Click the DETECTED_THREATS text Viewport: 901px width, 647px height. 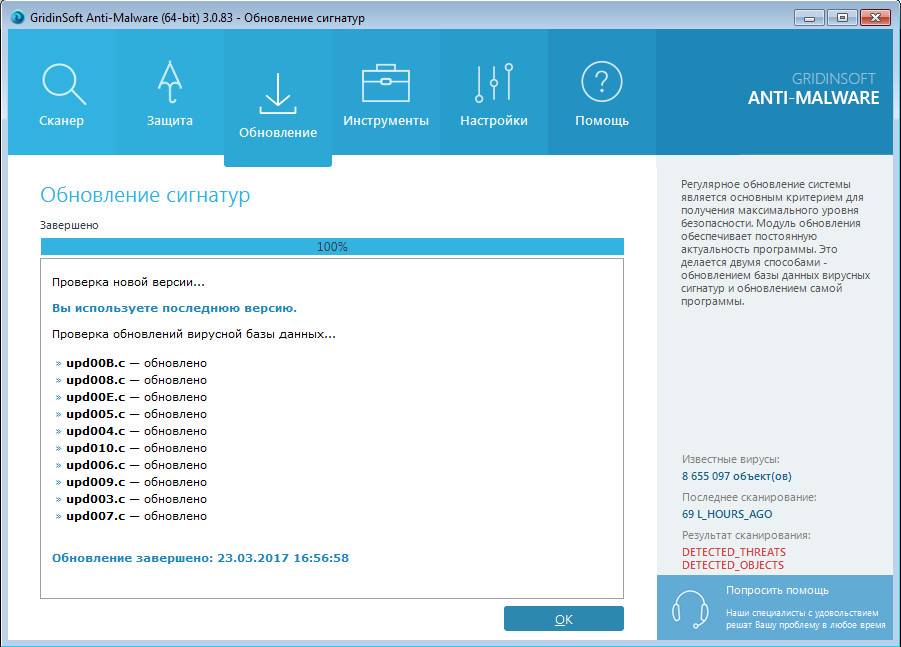pos(734,552)
